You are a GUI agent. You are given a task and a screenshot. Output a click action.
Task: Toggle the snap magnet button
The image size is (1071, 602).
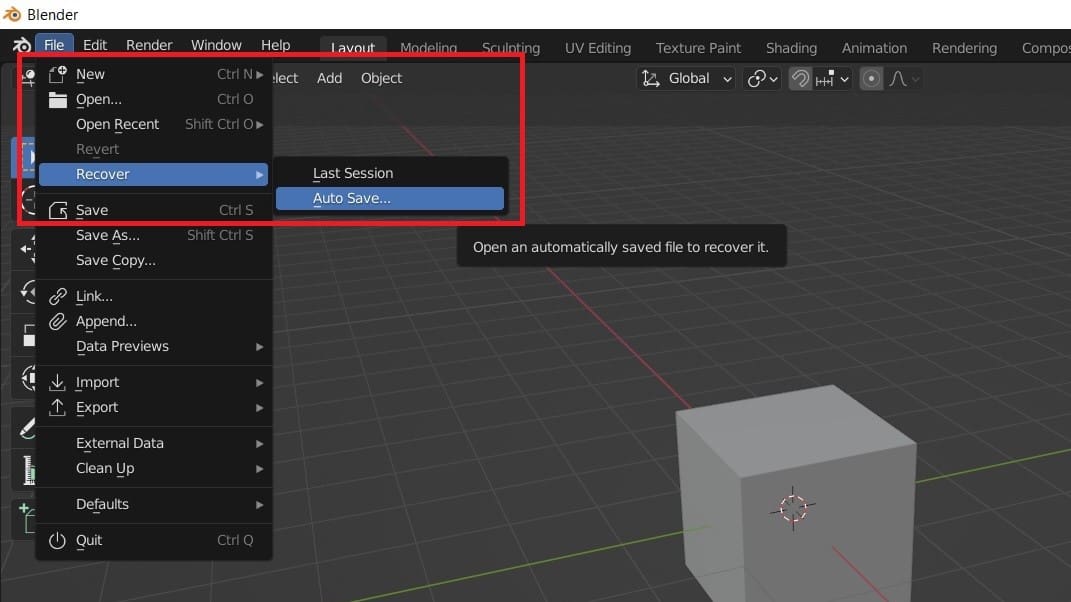tap(800, 79)
